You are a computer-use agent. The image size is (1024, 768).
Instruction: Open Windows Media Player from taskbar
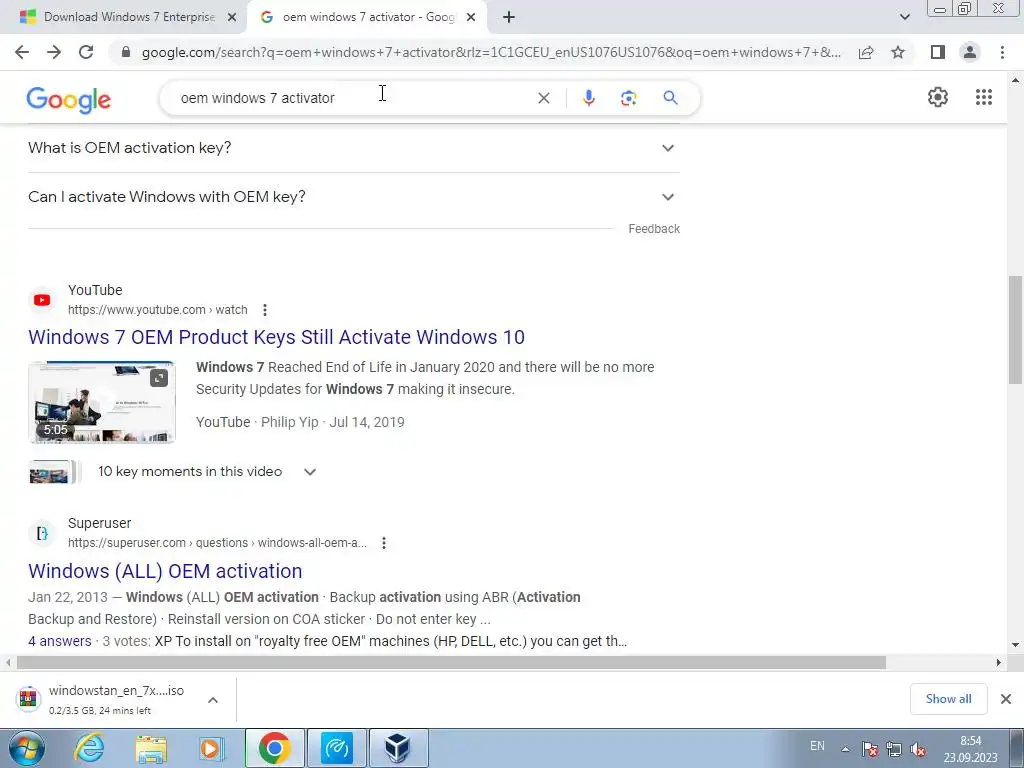pyautogui.click(x=212, y=748)
